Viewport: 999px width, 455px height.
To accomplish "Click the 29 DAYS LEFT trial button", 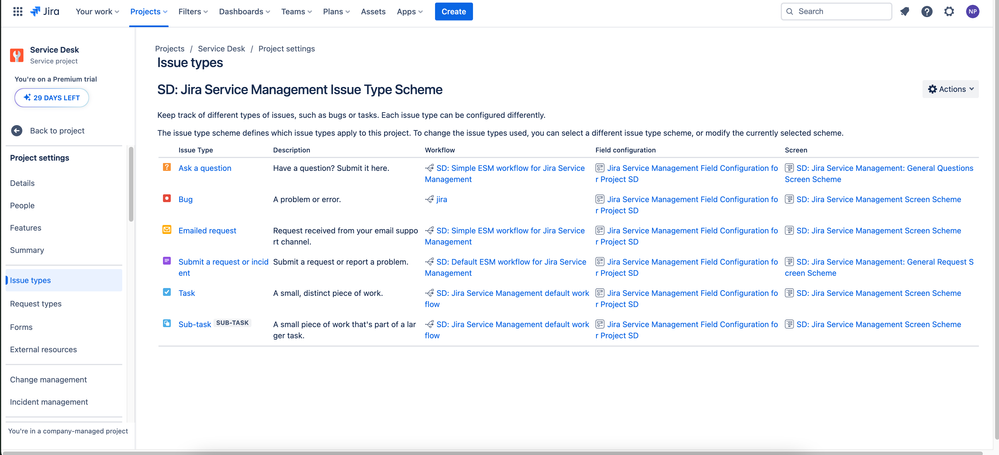I will [52, 98].
